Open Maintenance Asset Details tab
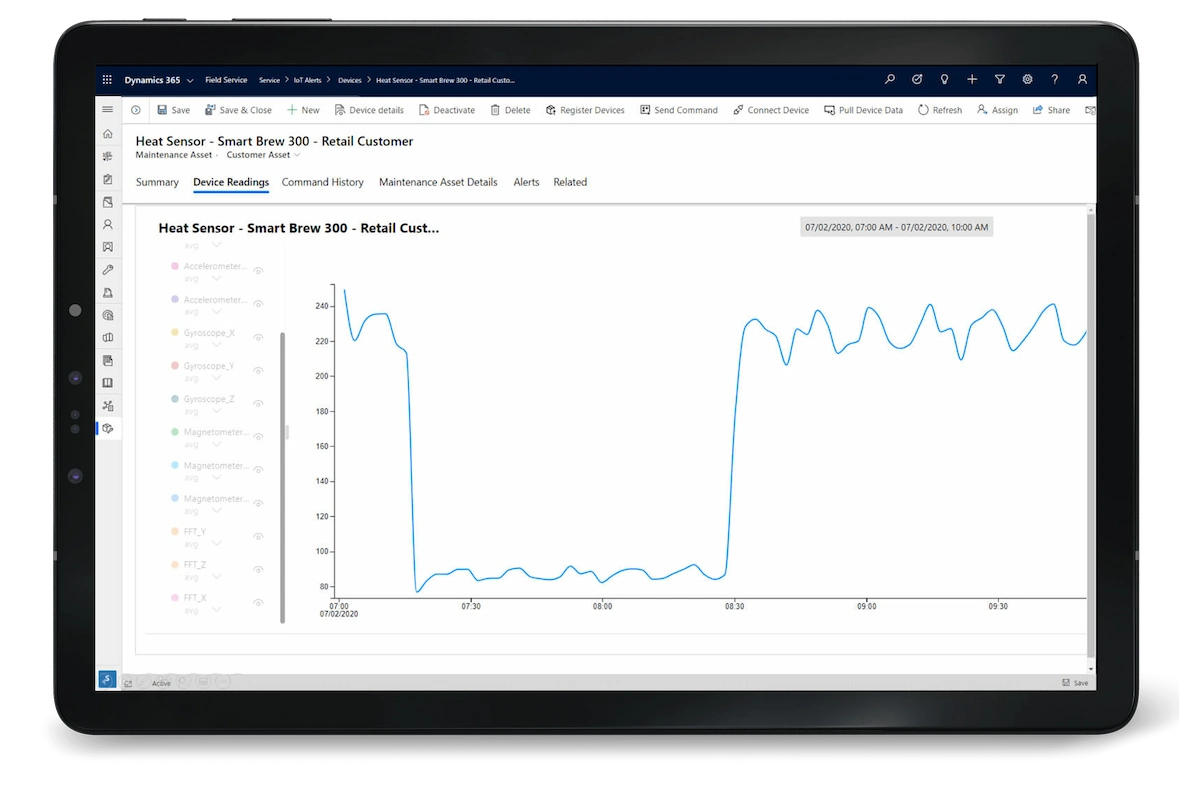The height and width of the screenshot is (785, 1200). (x=438, y=182)
